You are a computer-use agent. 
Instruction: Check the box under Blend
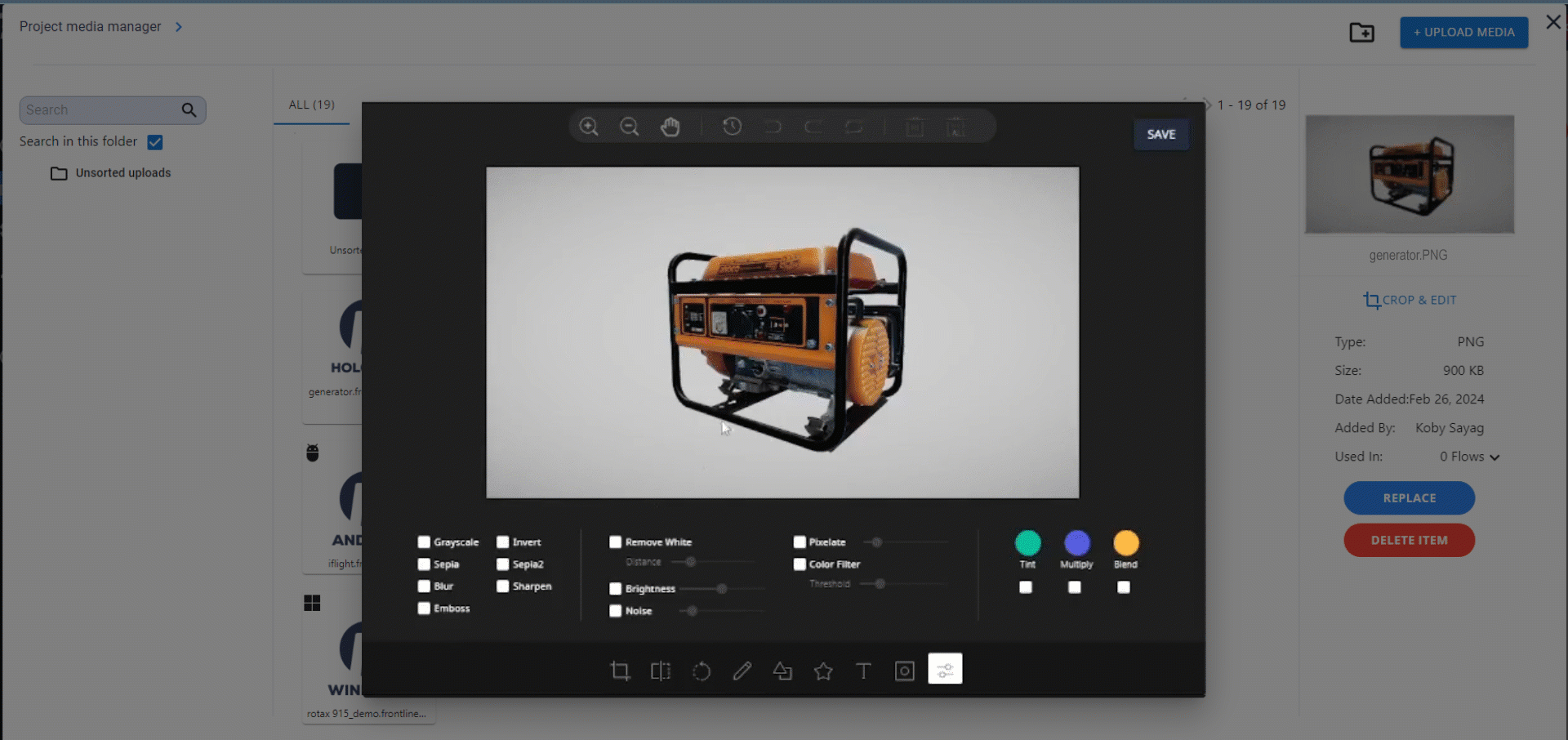(x=1124, y=587)
